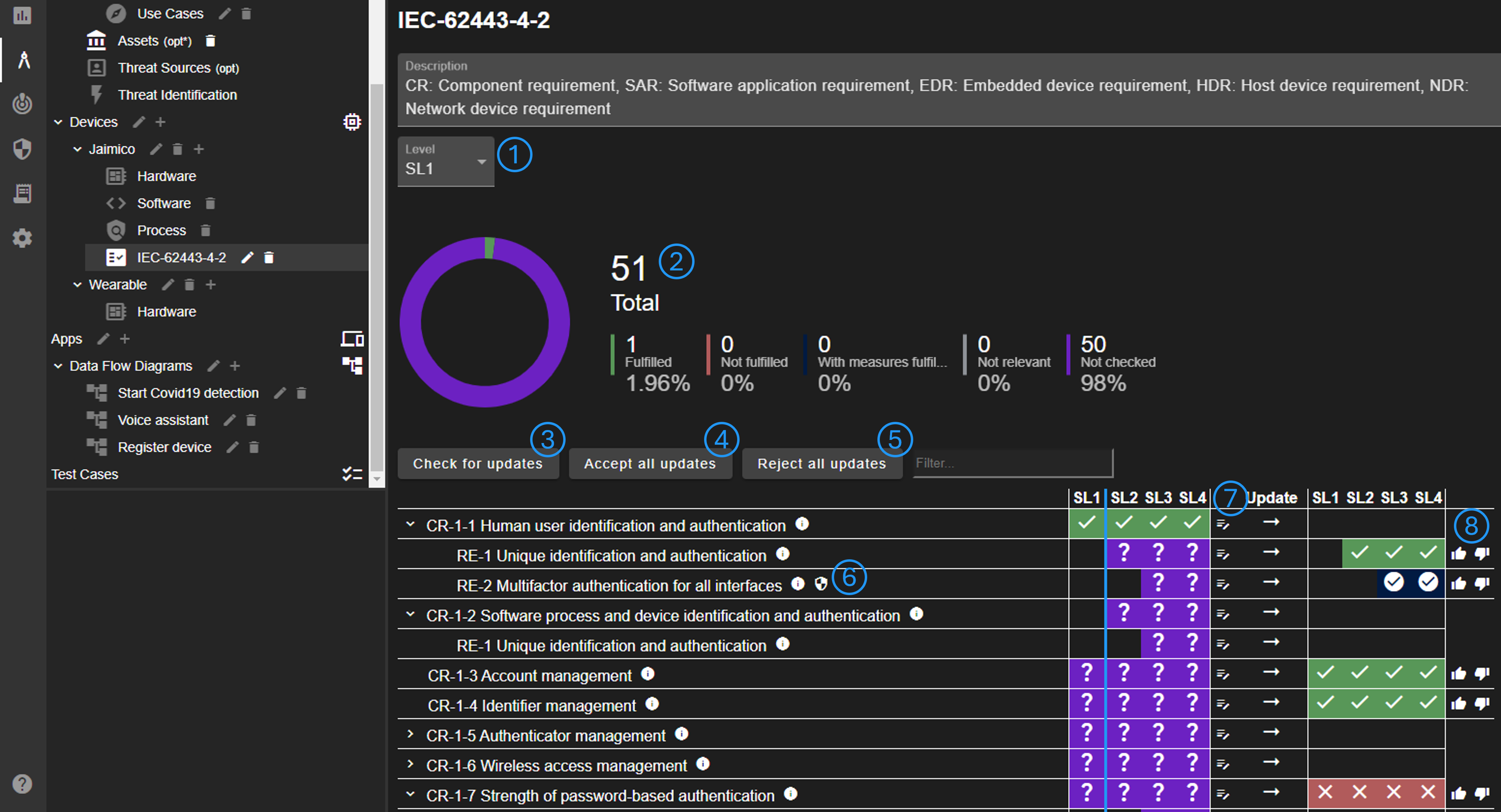Open the Level SL1 dropdown
This screenshot has width=1501, height=812.
click(446, 161)
